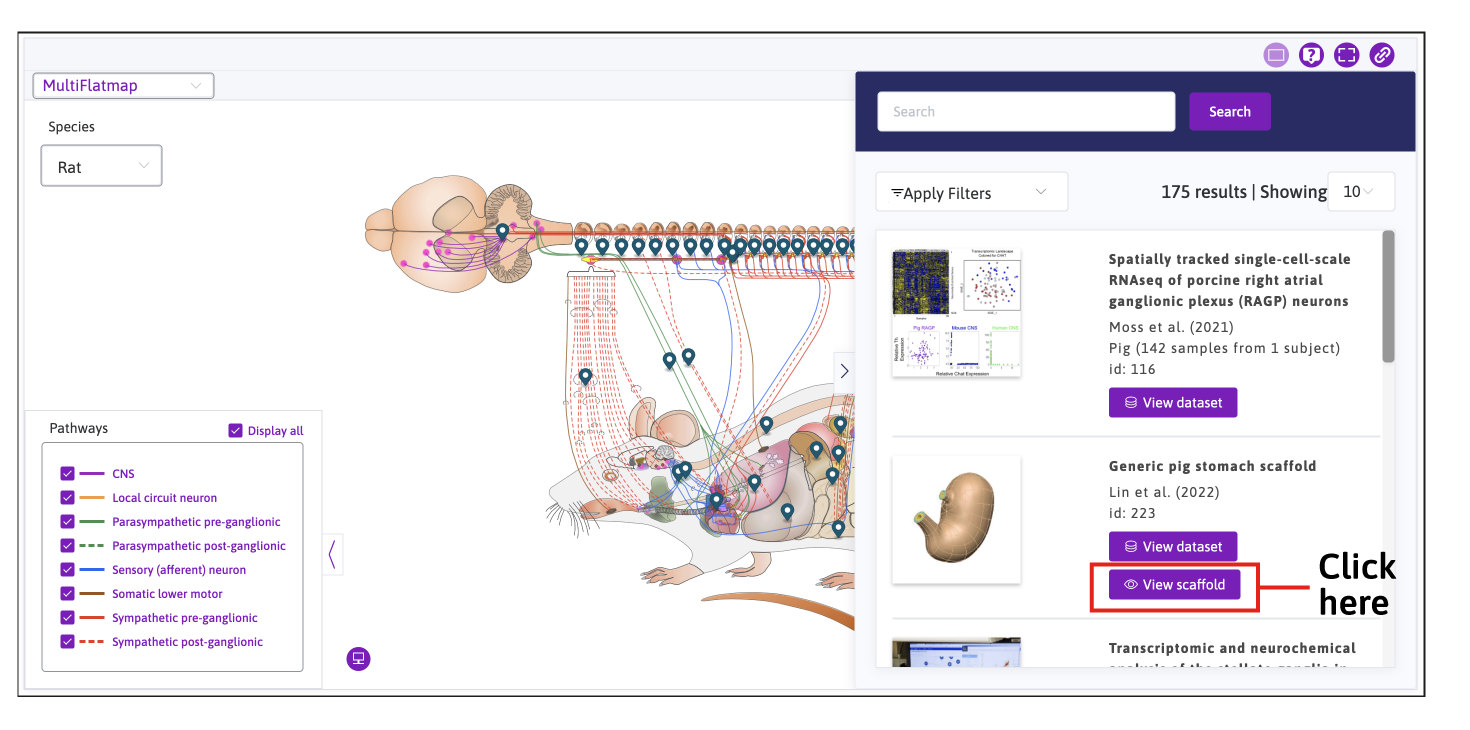Click 'Pig (142 samples from 1 subject)' text
Image resolution: width=1470 pixels, height=730 pixels.
(x=1224, y=348)
